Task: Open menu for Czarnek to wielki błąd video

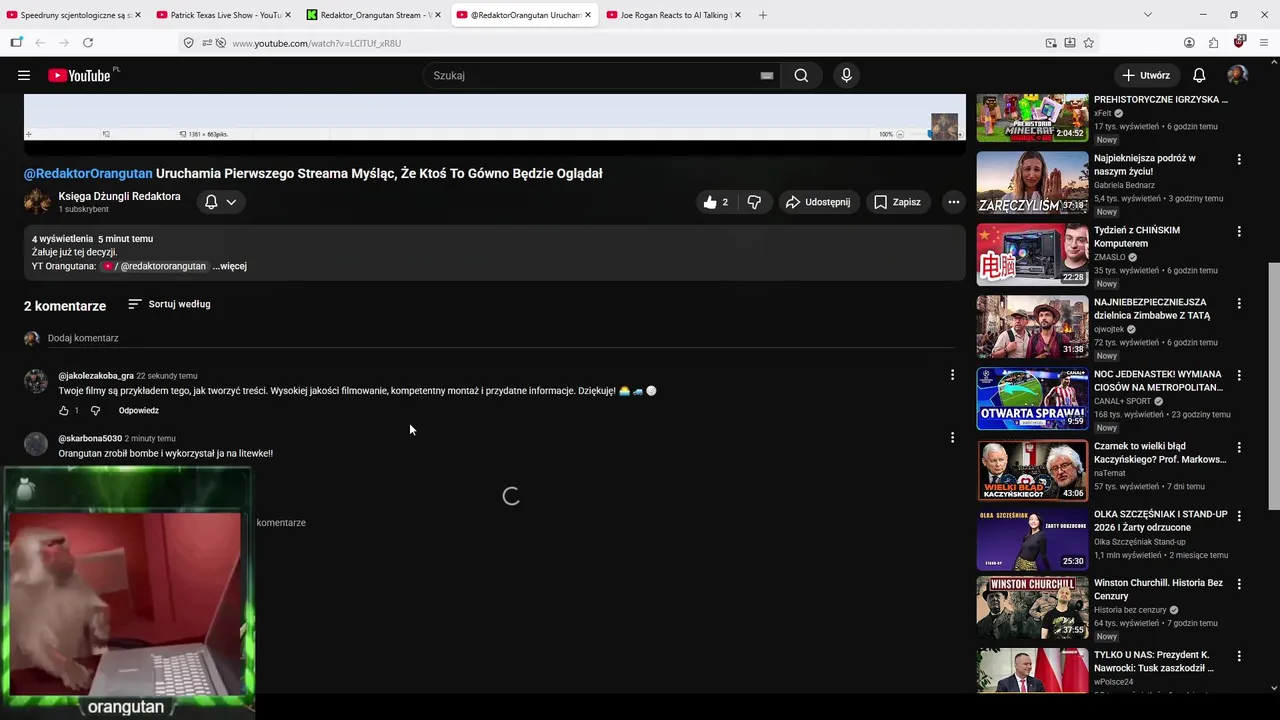Action: pyautogui.click(x=1239, y=447)
